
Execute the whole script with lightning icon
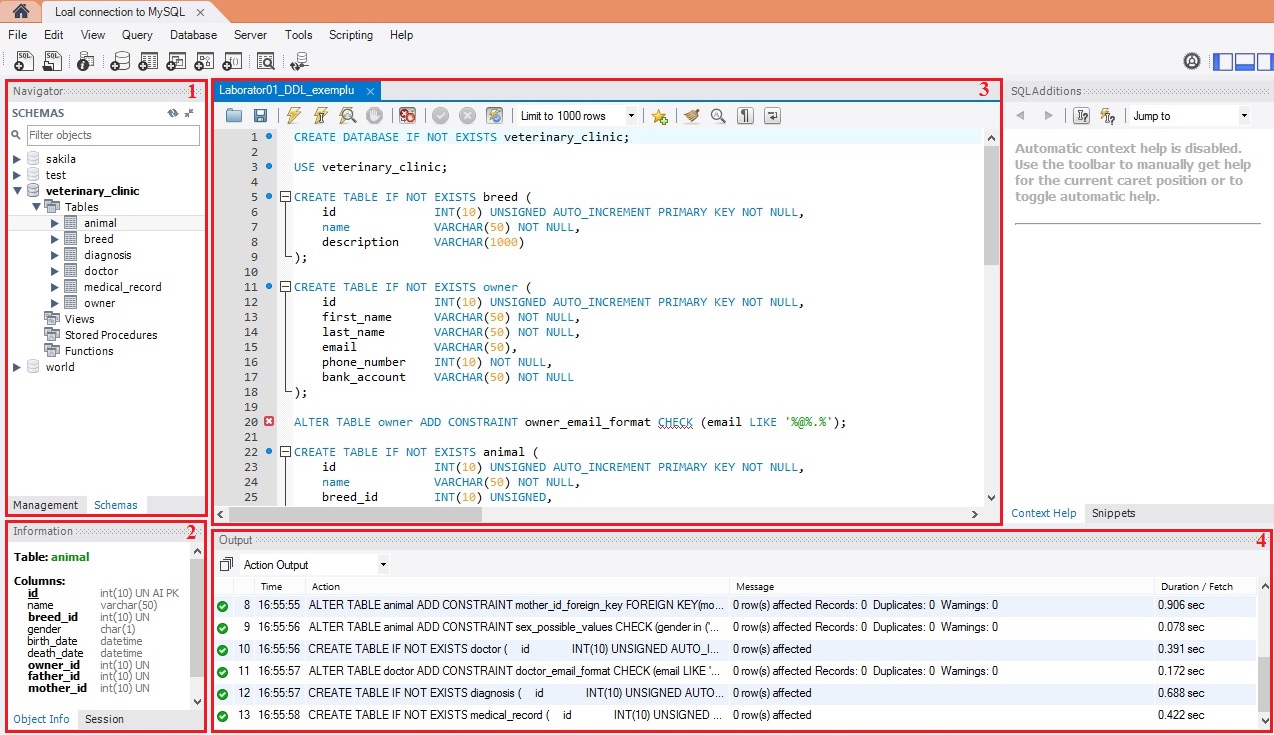point(294,116)
